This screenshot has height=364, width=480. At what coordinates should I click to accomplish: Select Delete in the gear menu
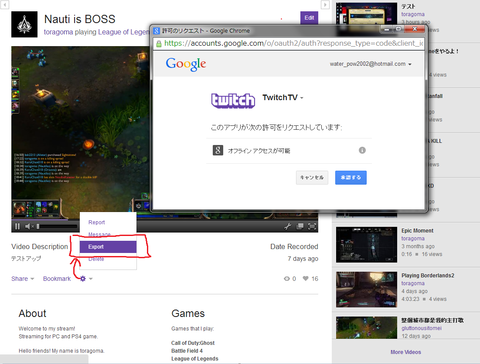(96, 259)
